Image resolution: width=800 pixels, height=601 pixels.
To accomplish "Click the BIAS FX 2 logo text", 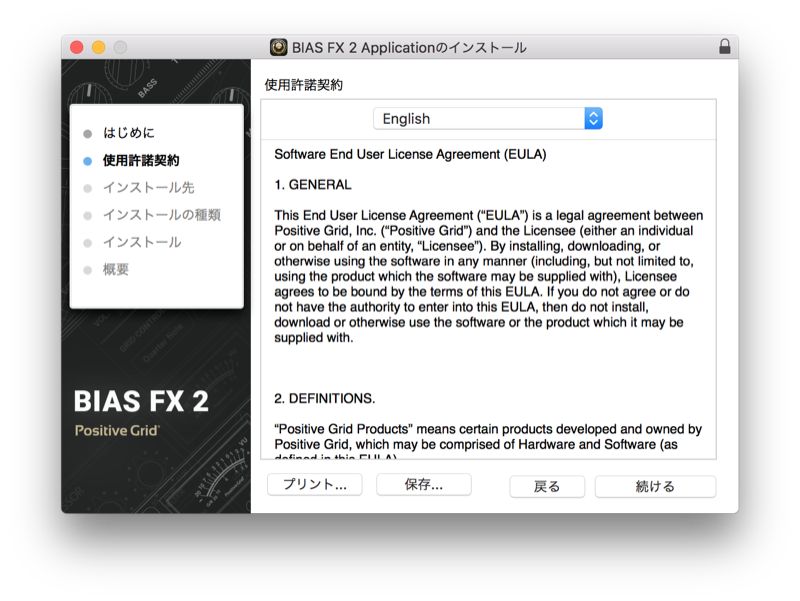I will (141, 401).
